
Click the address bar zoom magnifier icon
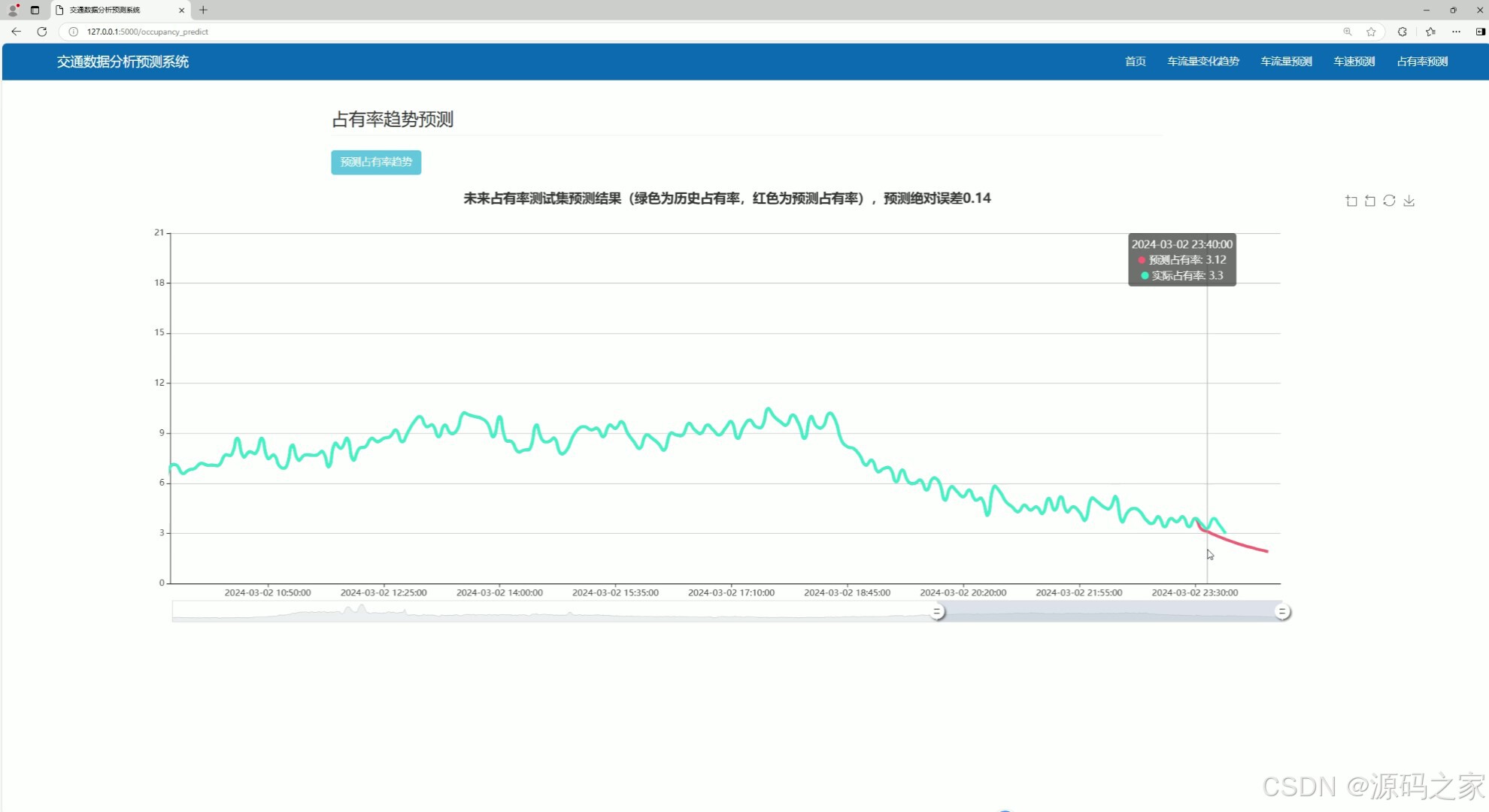click(1348, 32)
